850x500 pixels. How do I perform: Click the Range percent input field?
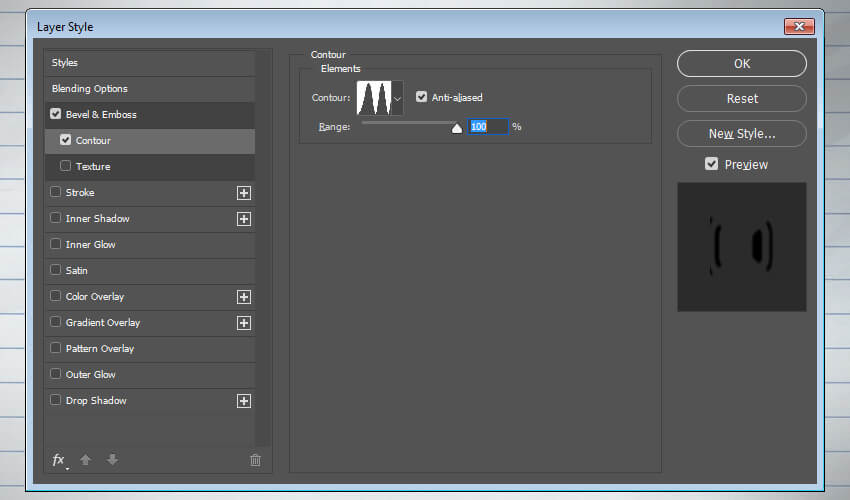(488, 127)
